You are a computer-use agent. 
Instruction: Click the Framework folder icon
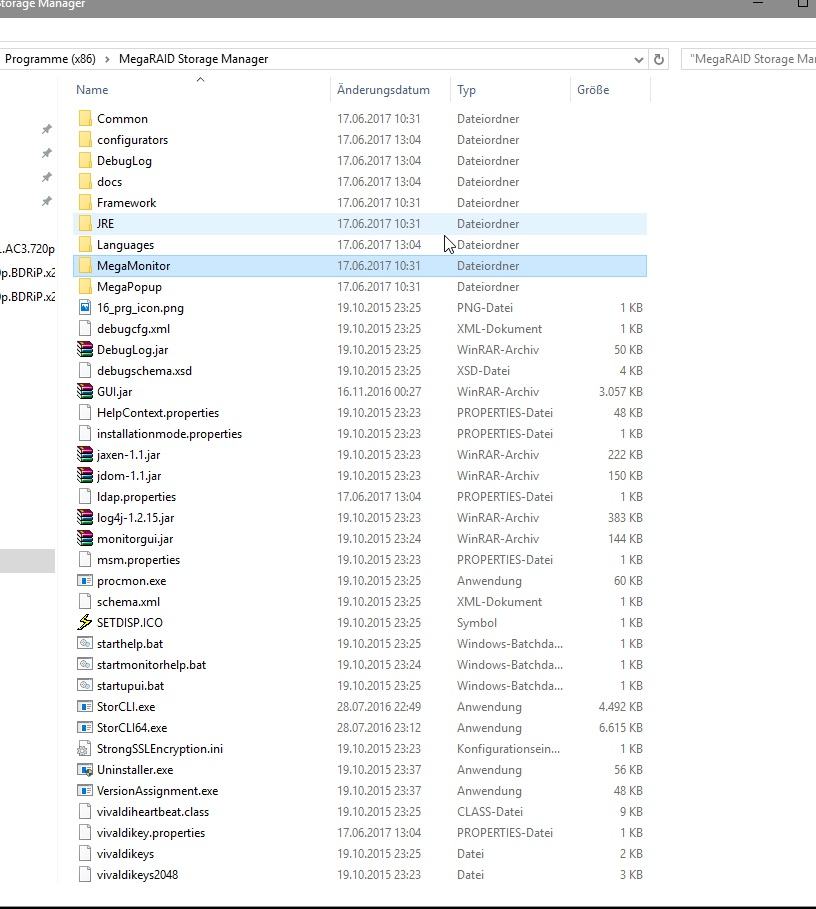tap(85, 203)
